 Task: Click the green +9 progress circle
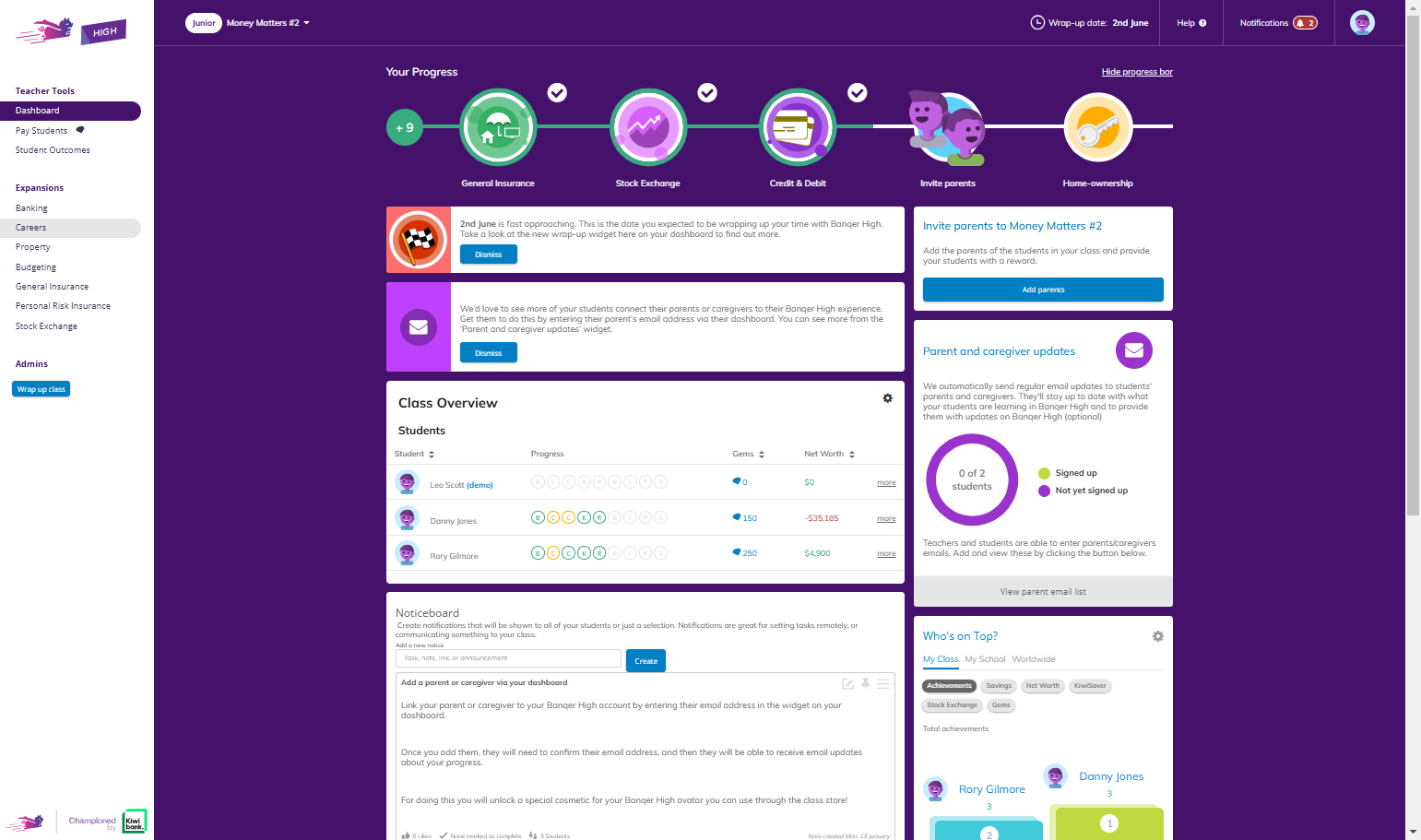pyautogui.click(x=405, y=127)
